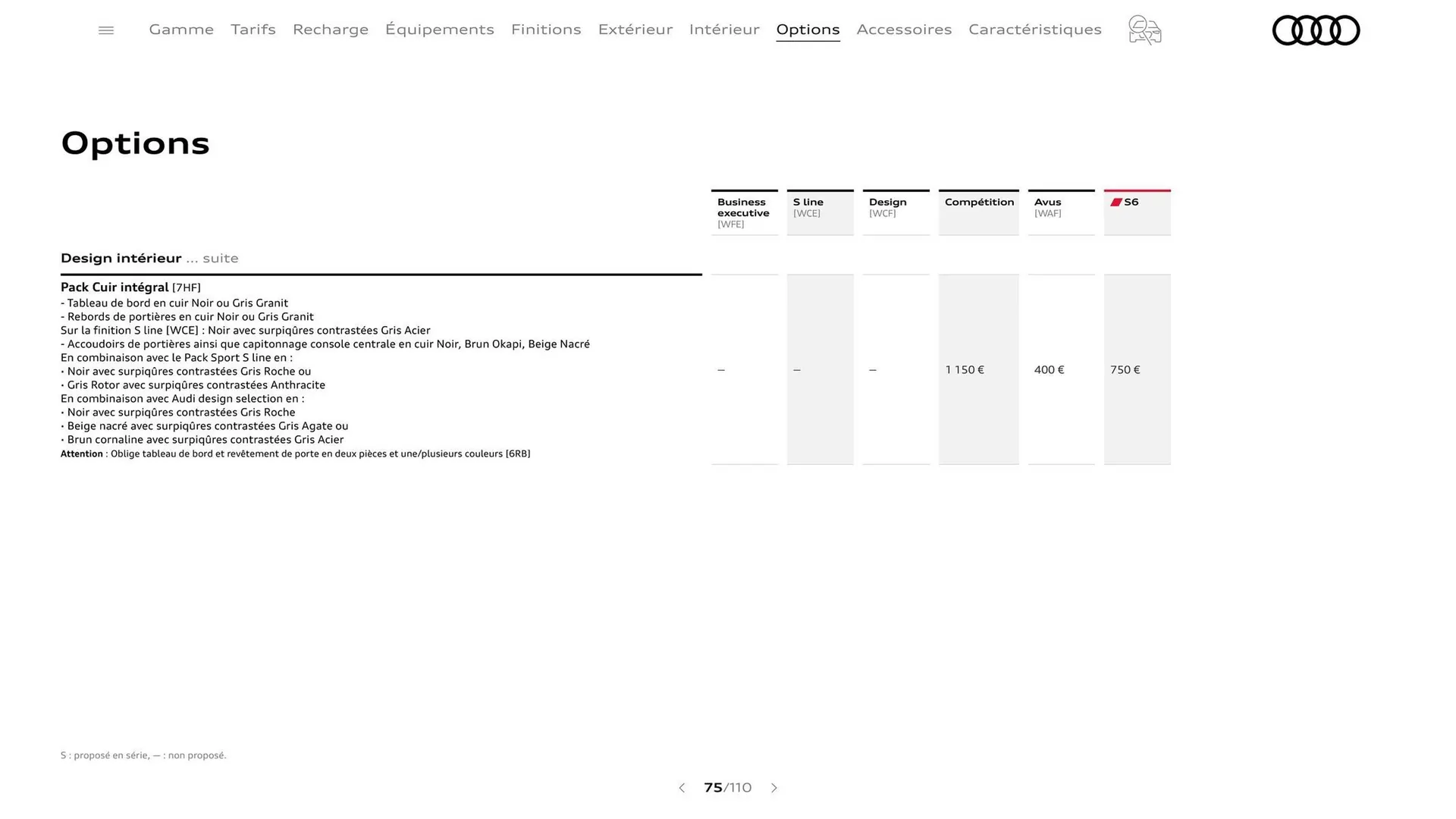Viewport: 1456px width, 819px height.
Task: Click the Business executive [WFE] column header
Action: click(744, 212)
